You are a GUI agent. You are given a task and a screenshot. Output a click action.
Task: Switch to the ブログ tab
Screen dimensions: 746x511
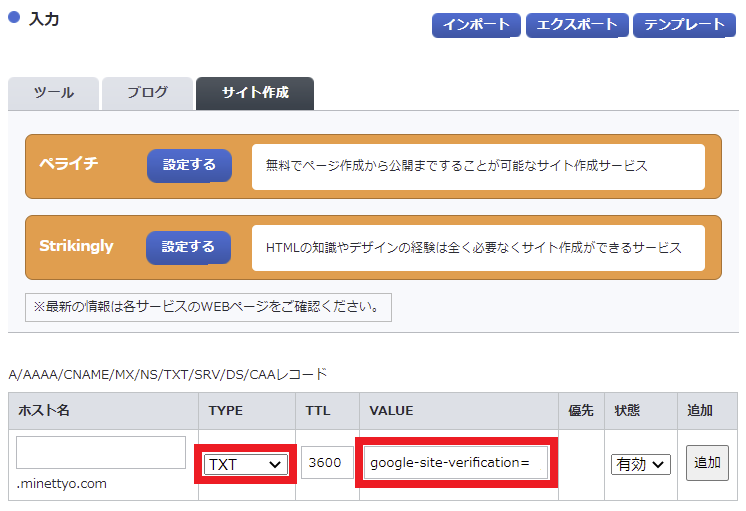coord(147,93)
